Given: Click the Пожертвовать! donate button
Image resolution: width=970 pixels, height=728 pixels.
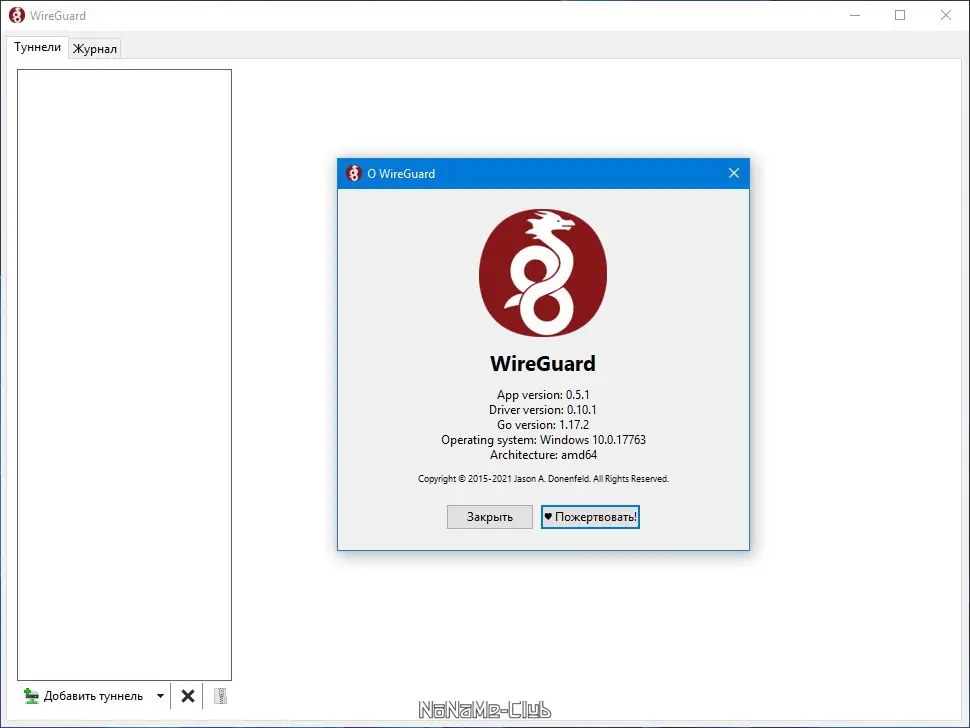Looking at the screenshot, I should click(x=590, y=517).
